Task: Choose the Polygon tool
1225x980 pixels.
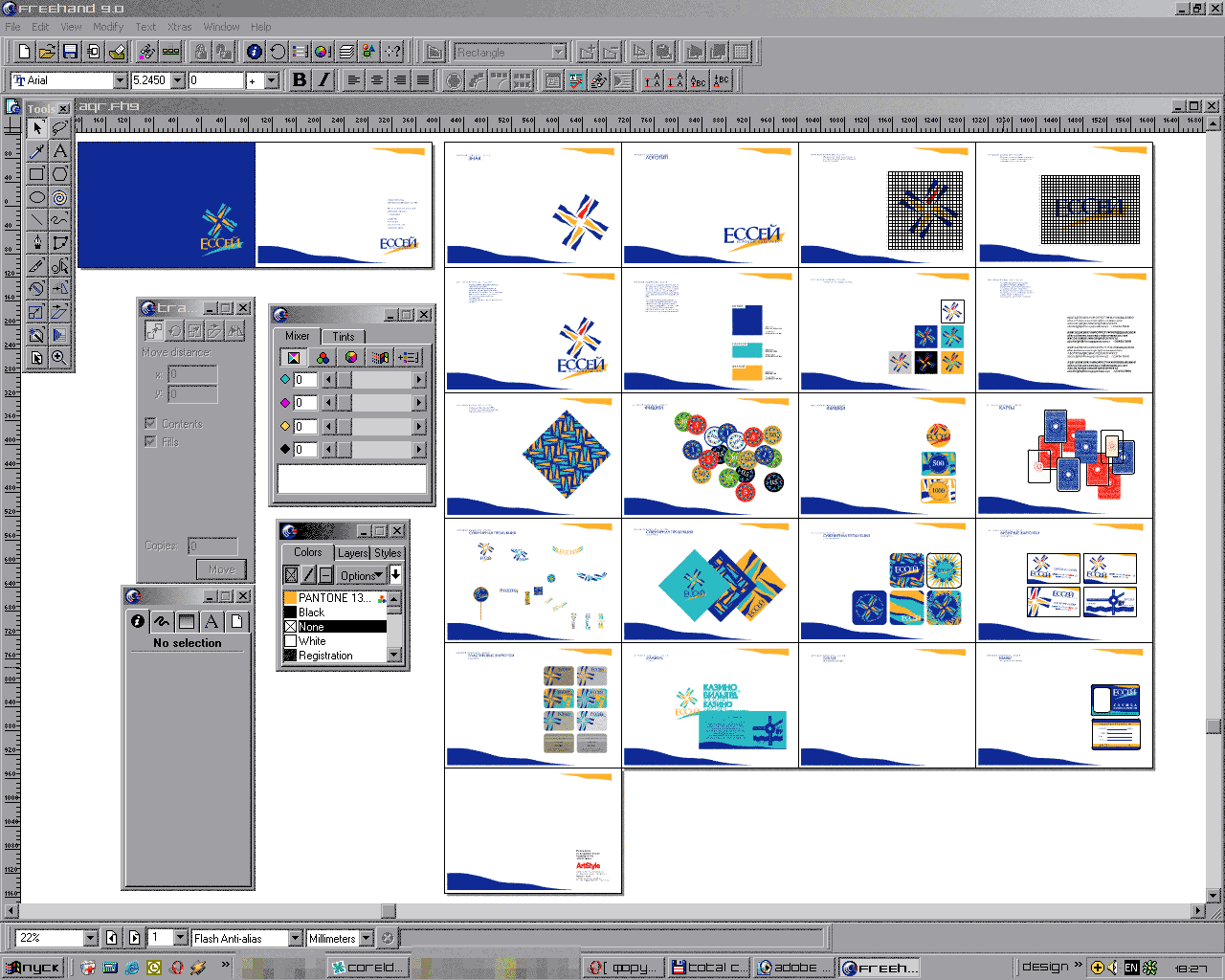Action: tap(59, 173)
